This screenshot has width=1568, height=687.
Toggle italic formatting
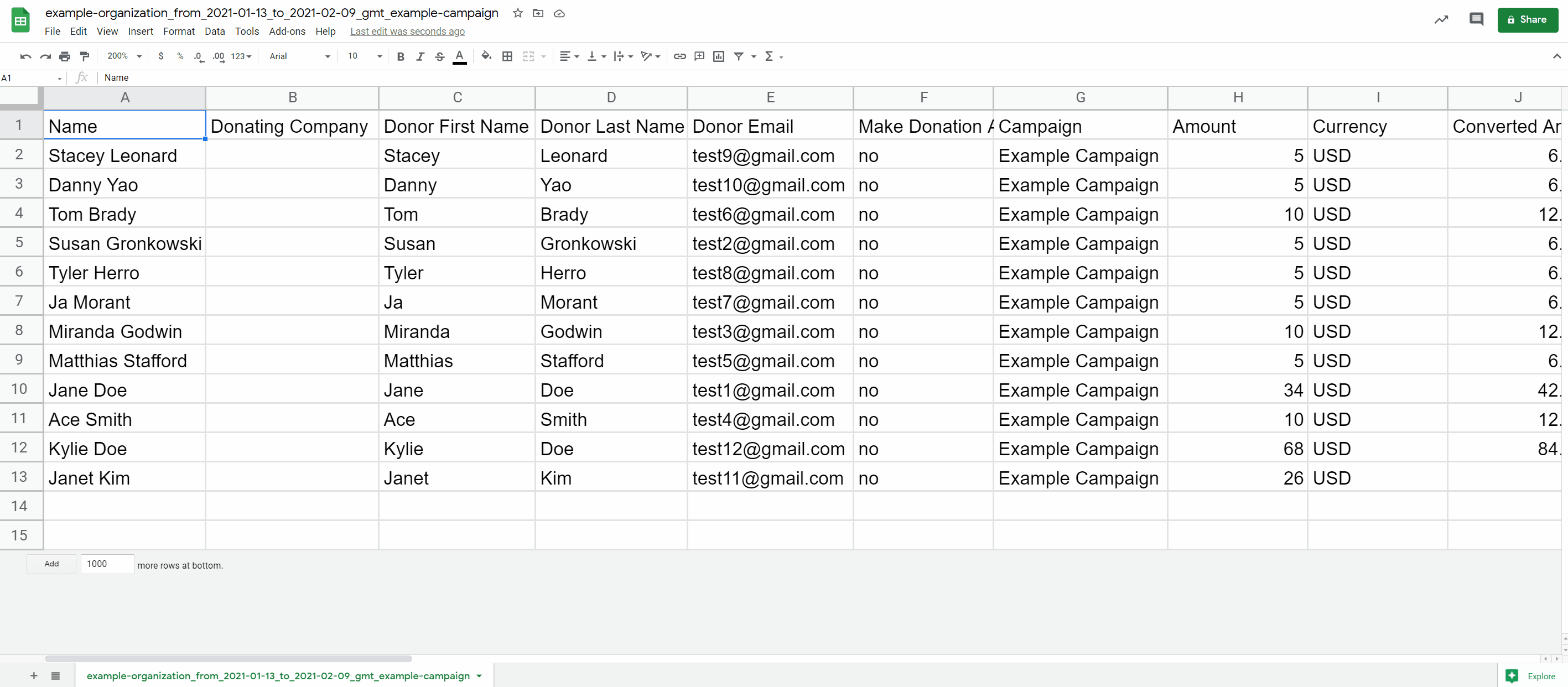(419, 56)
